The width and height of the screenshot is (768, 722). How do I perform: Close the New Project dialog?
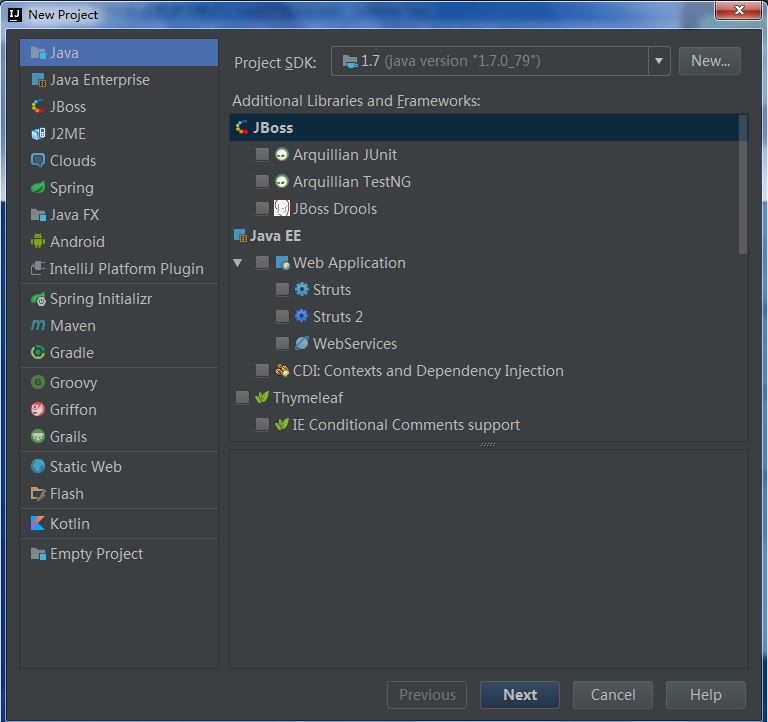[x=739, y=10]
